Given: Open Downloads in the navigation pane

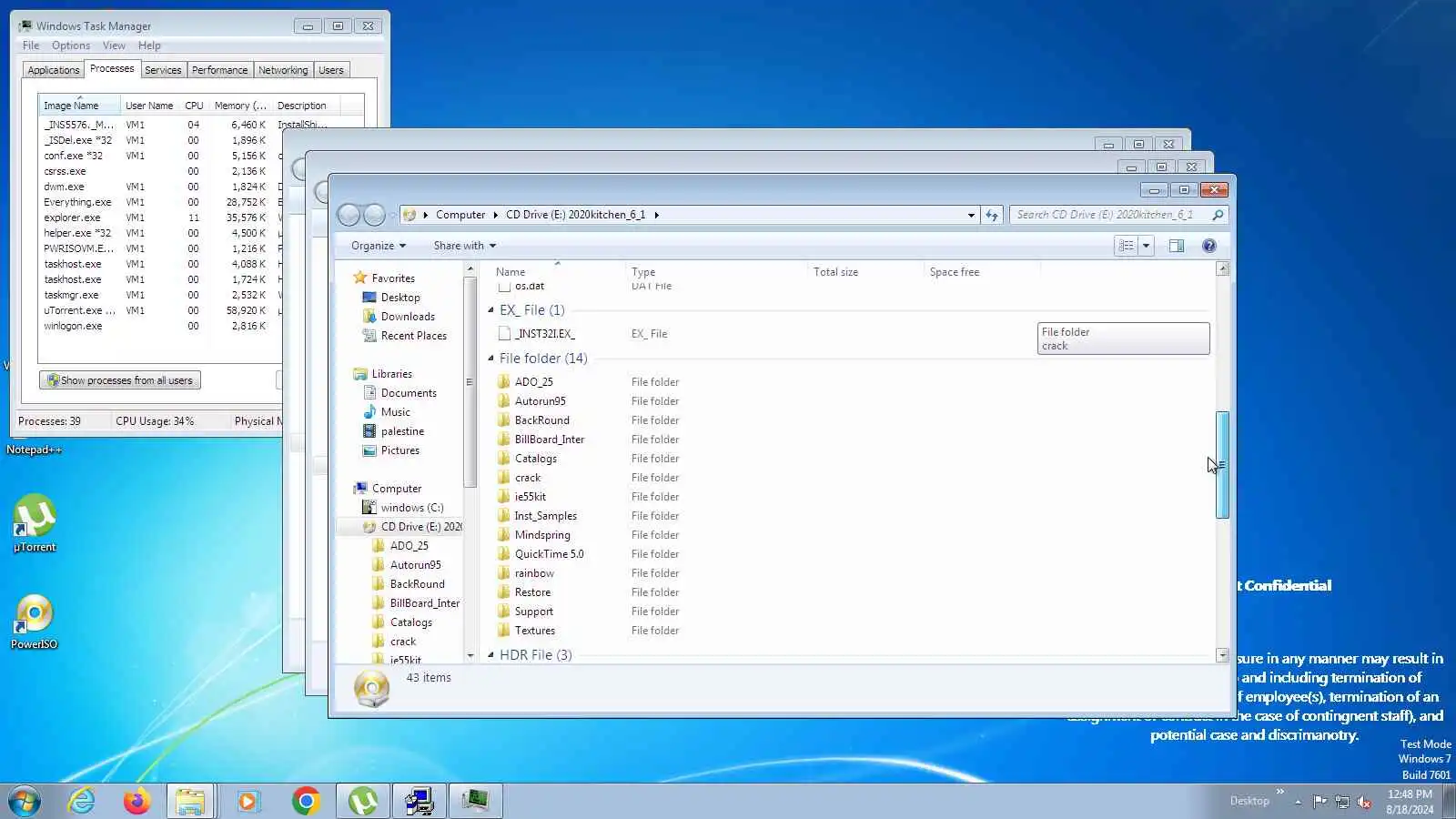Looking at the screenshot, I should click(408, 317).
